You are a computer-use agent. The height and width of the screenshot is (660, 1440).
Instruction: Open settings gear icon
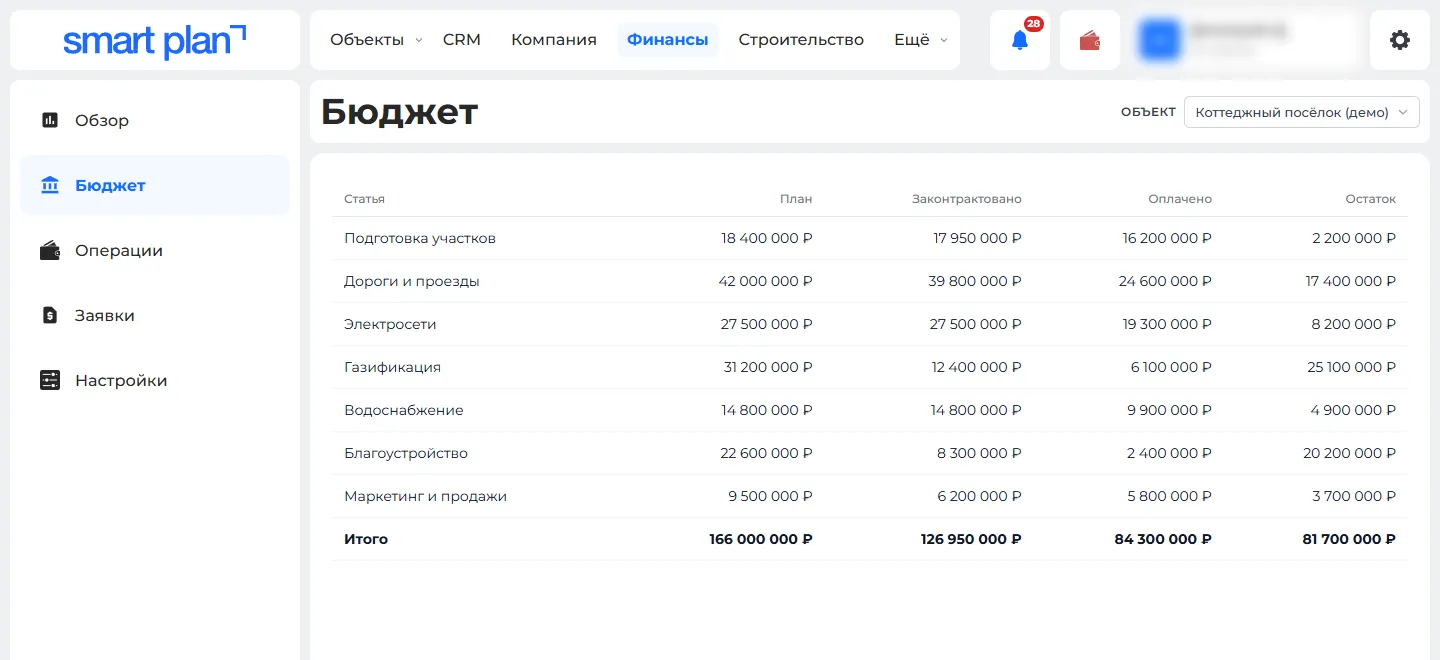[x=1400, y=40]
